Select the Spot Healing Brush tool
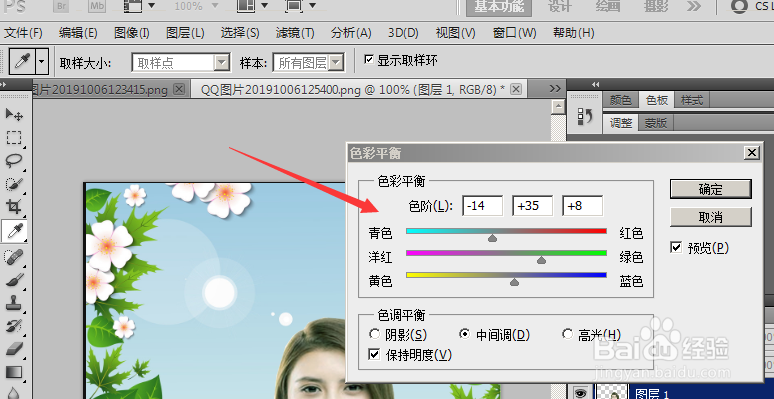This screenshot has height=399, width=774. coord(14,257)
